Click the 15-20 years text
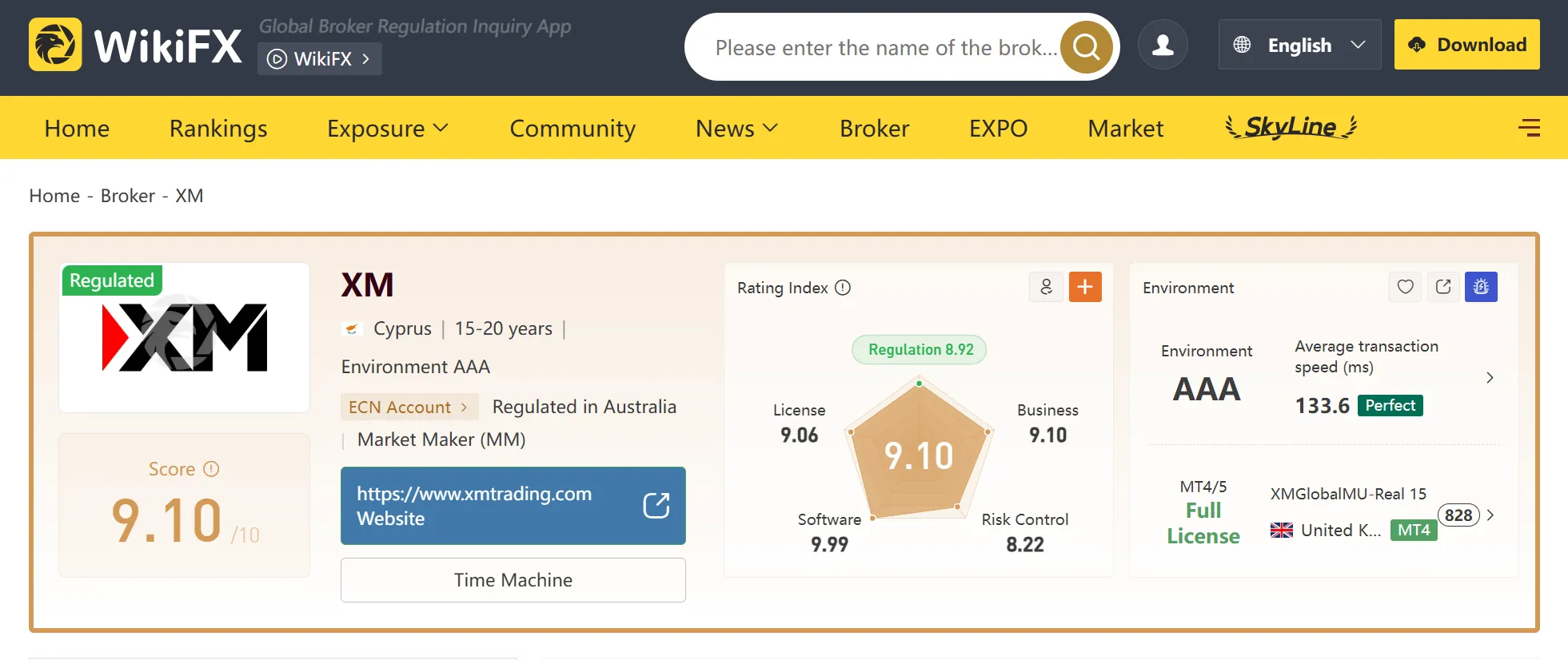 [x=504, y=328]
